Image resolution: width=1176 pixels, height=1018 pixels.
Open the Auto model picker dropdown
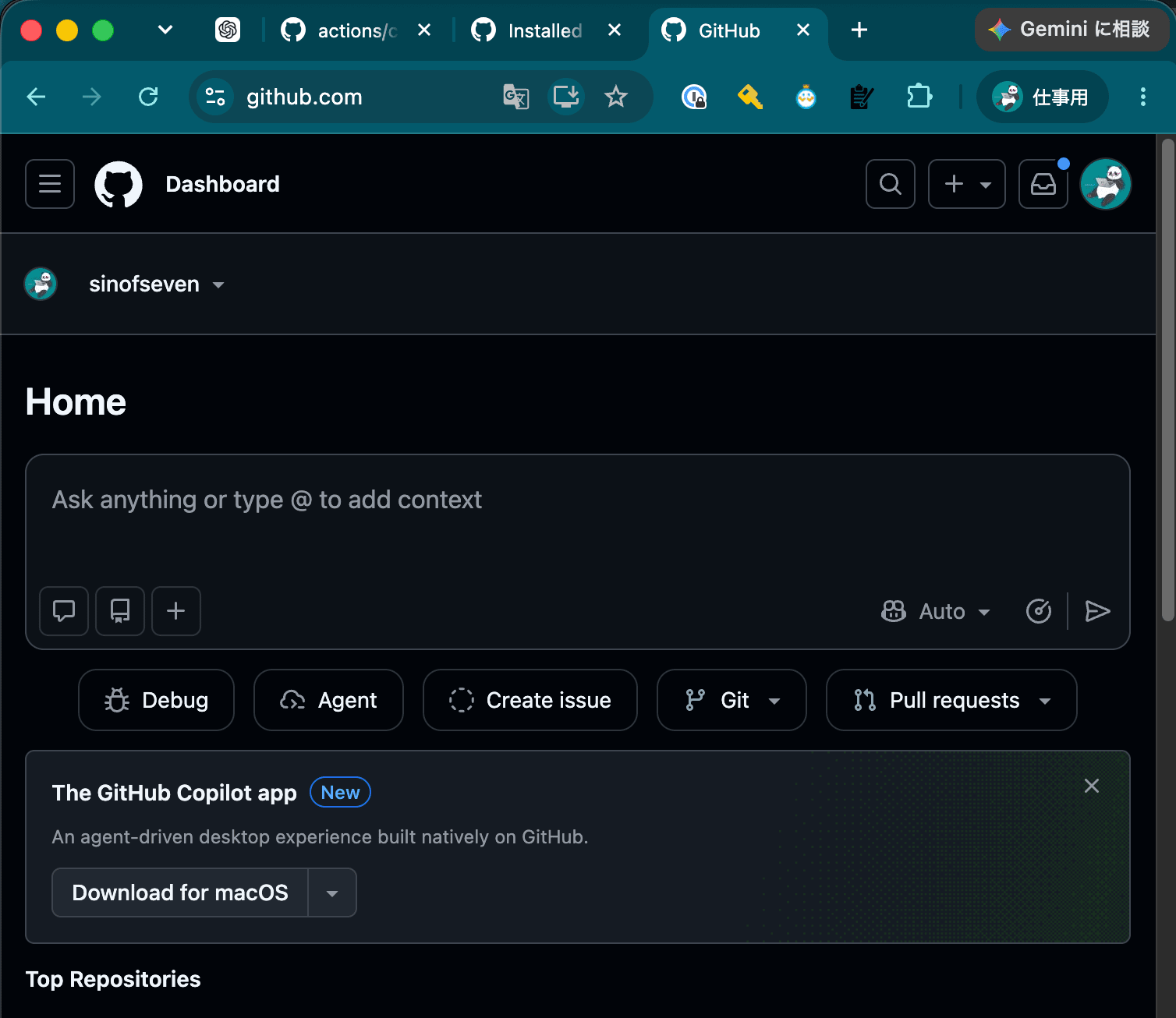tap(936, 611)
